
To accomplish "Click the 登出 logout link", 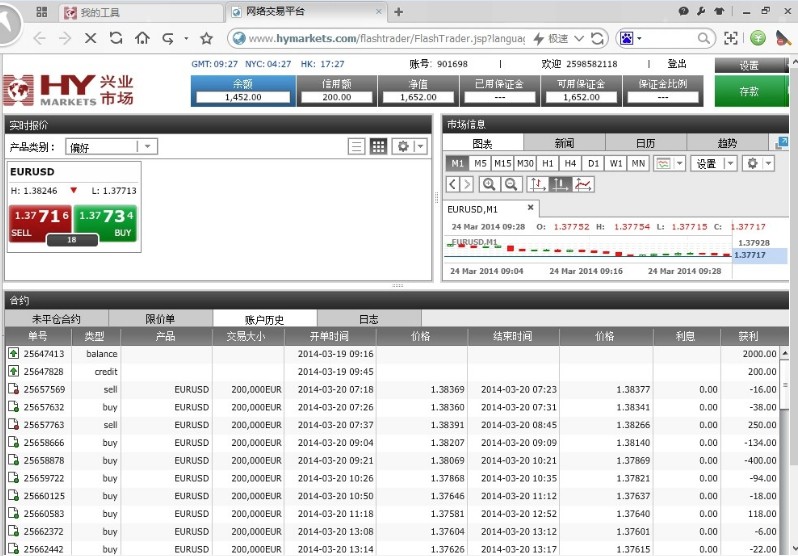I will 677,64.
